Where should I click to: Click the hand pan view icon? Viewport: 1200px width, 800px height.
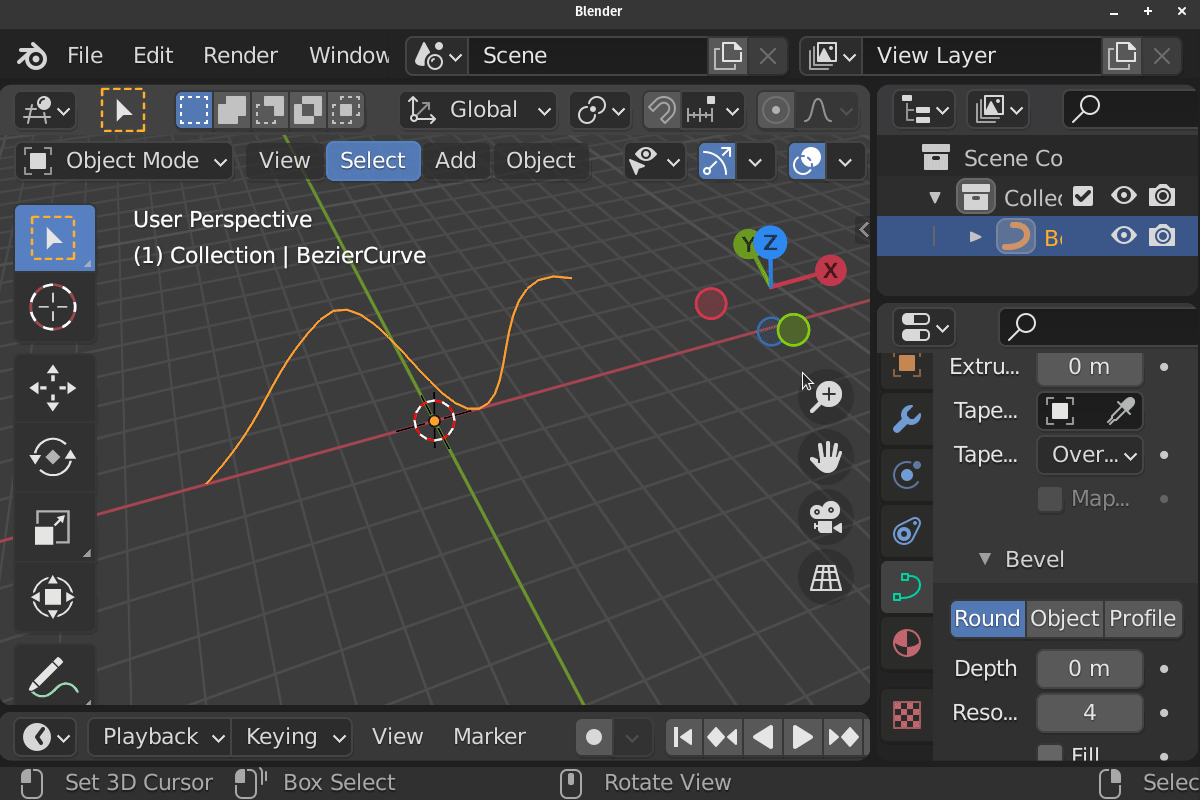click(826, 457)
